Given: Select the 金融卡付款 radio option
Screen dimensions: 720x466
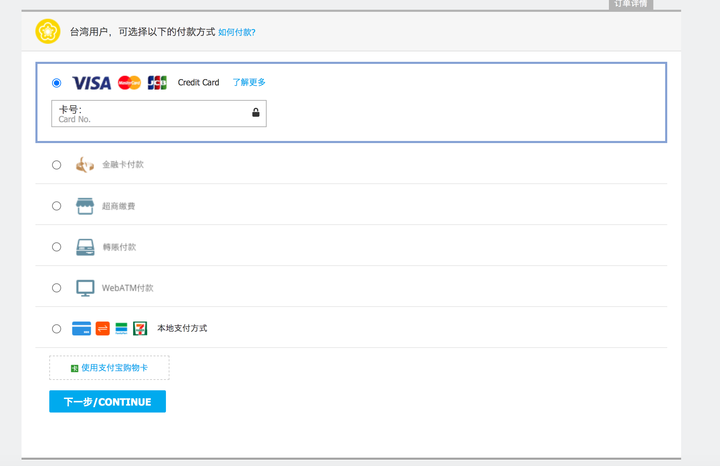Looking at the screenshot, I should click(x=56, y=165).
